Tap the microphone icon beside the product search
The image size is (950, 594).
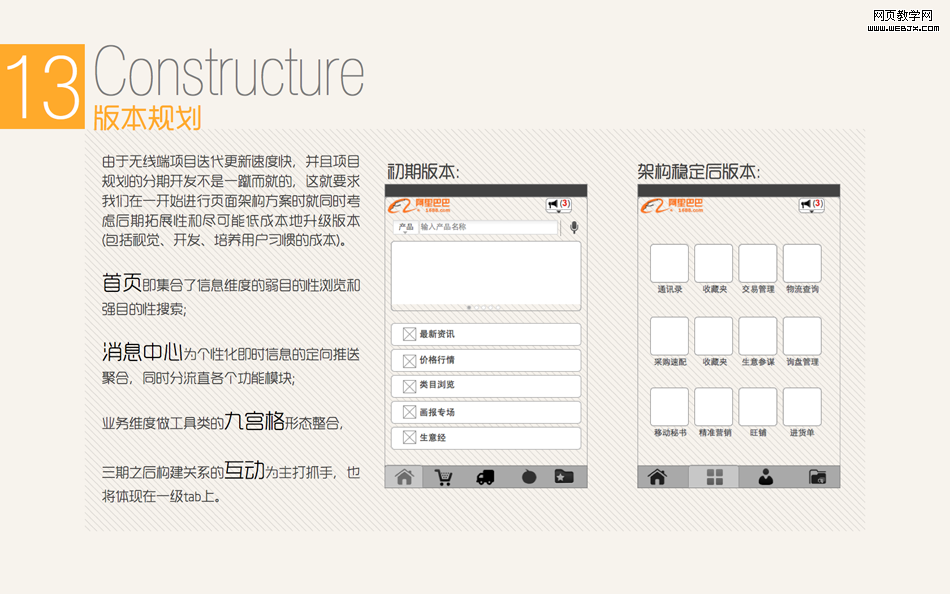point(574,227)
